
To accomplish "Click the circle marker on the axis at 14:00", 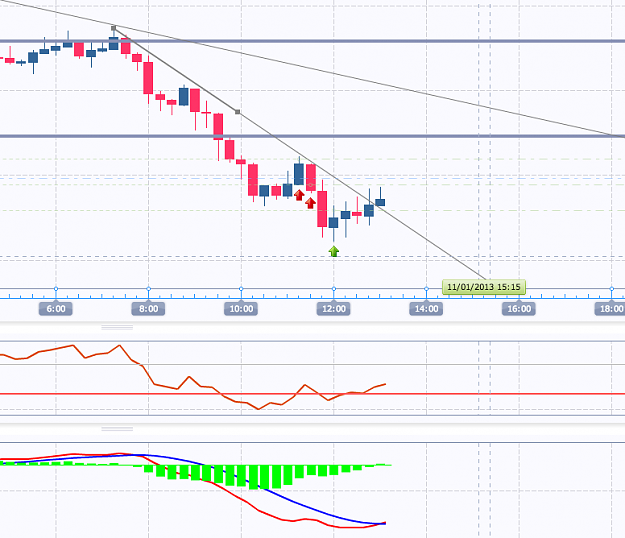I will tap(426, 289).
